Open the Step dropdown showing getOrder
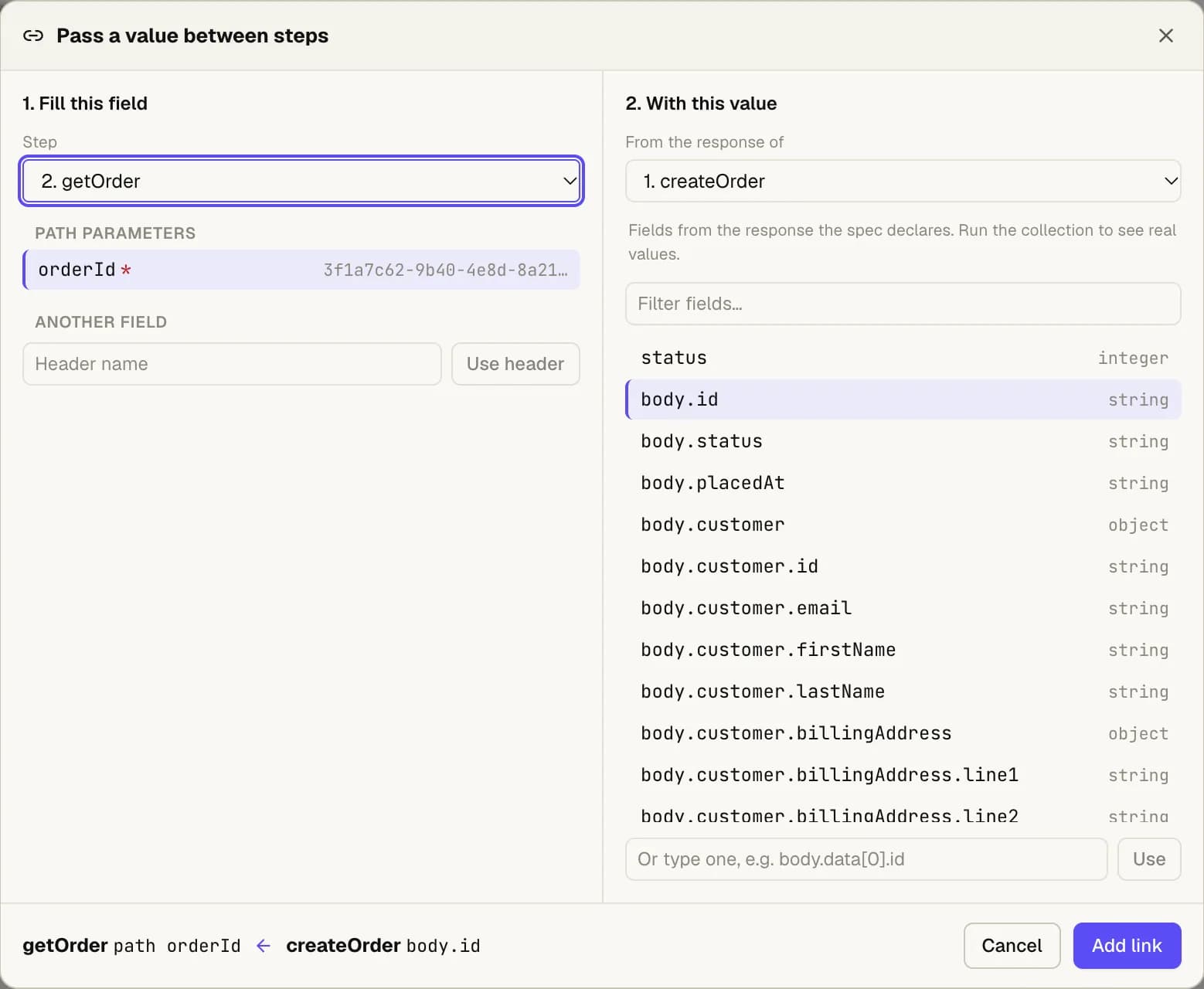This screenshot has width=1204, height=989. click(x=301, y=181)
